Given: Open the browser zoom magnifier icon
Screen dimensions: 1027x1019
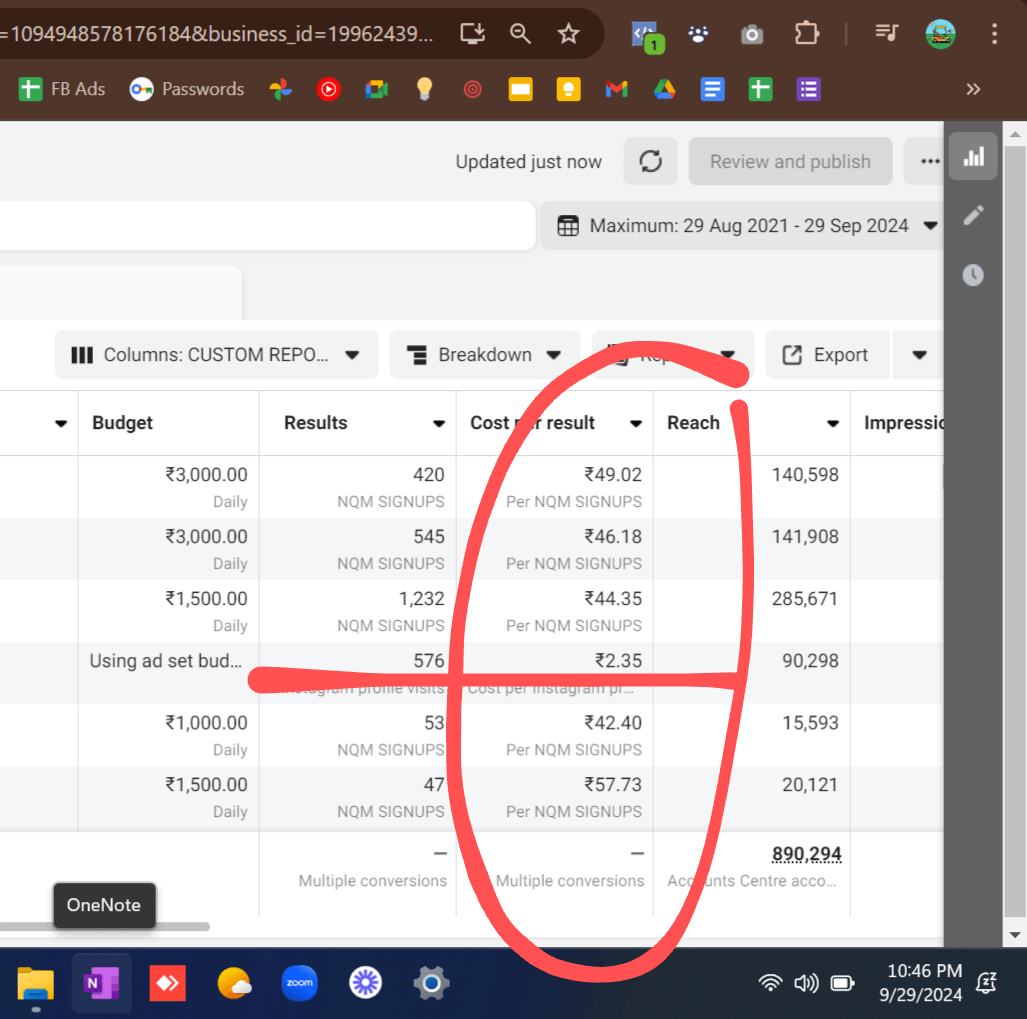Looking at the screenshot, I should click(520, 34).
